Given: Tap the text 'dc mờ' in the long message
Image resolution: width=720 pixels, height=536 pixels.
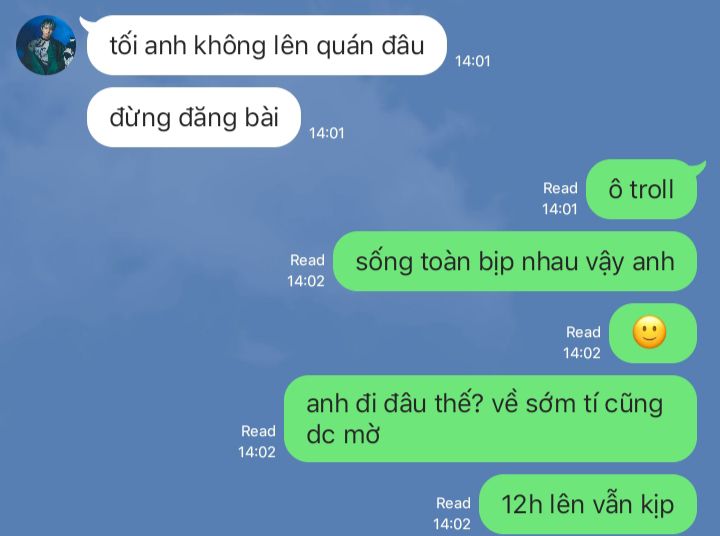Looking at the screenshot, I should click(x=343, y=434).
